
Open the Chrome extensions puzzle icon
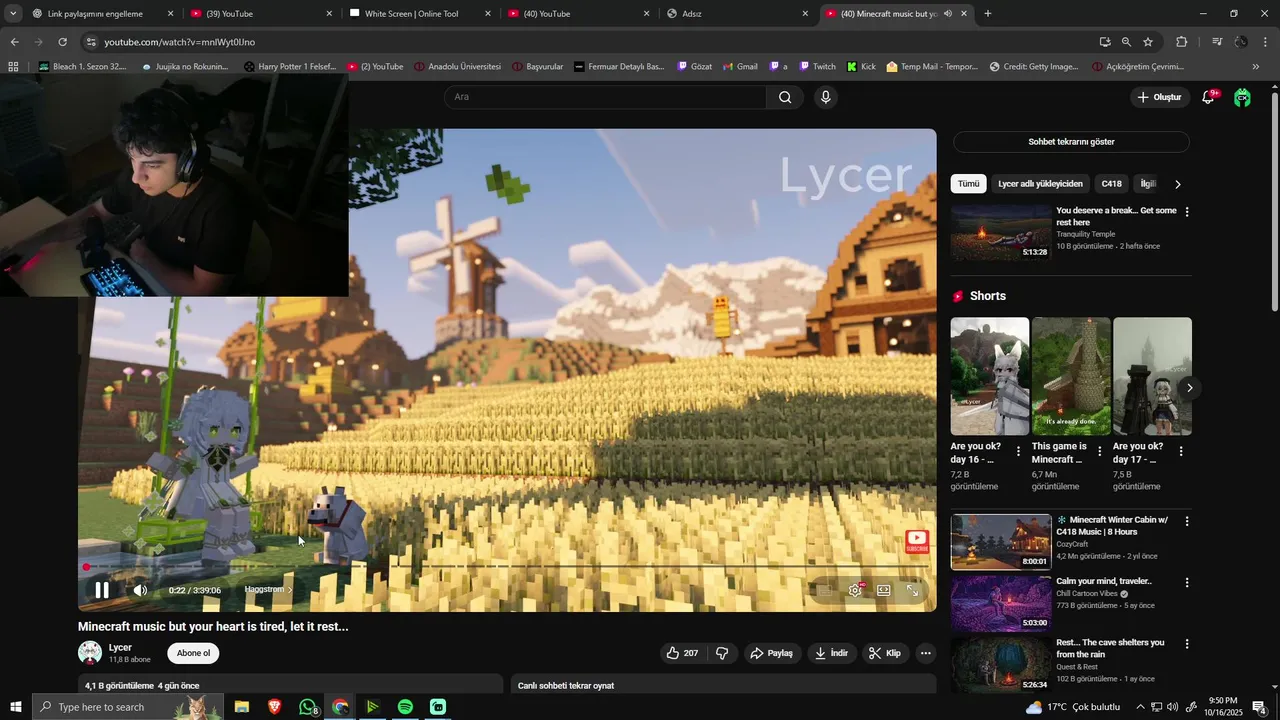(x=1182, y=42)
